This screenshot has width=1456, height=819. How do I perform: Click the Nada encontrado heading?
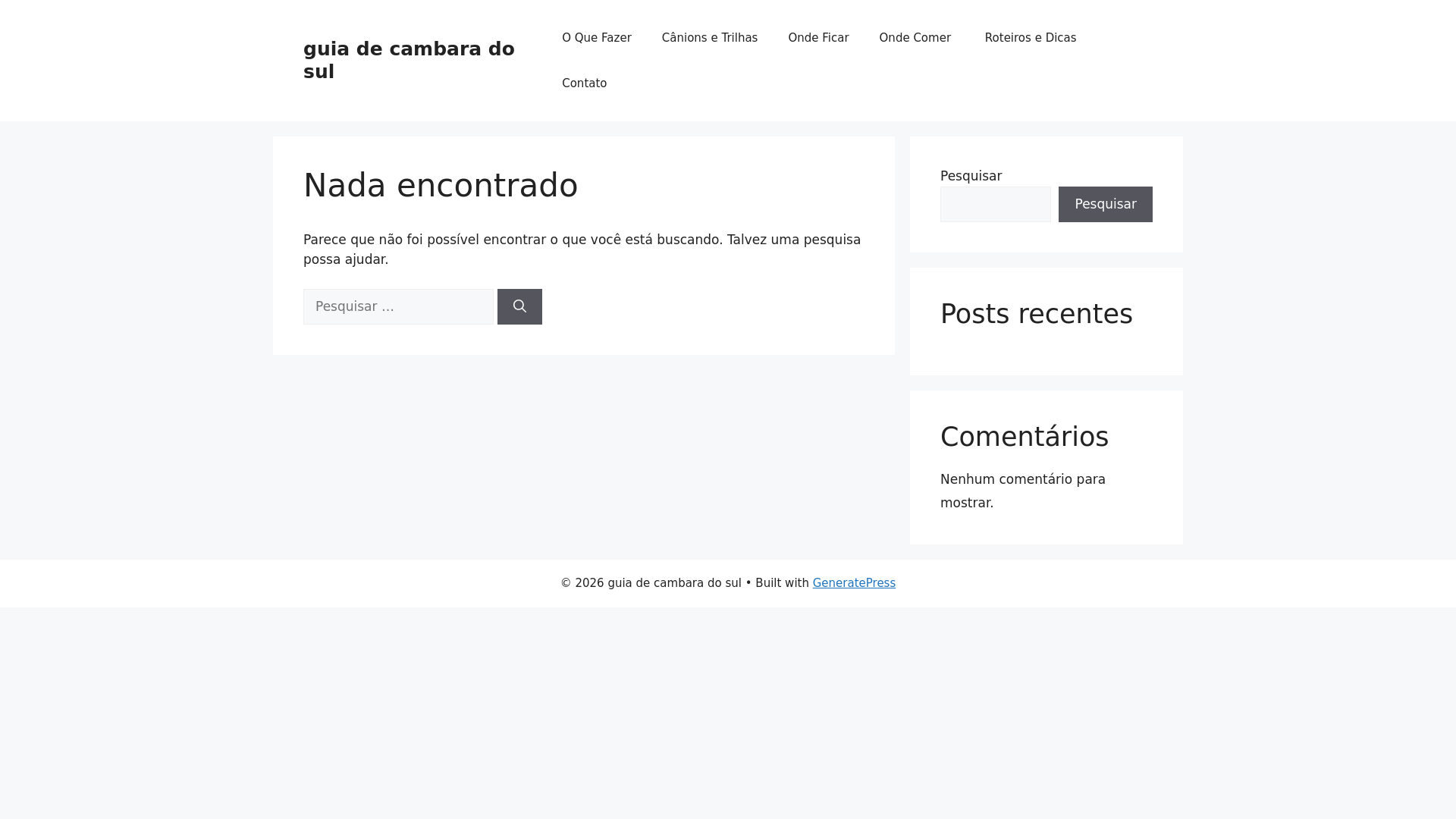[x=441, y=186]
